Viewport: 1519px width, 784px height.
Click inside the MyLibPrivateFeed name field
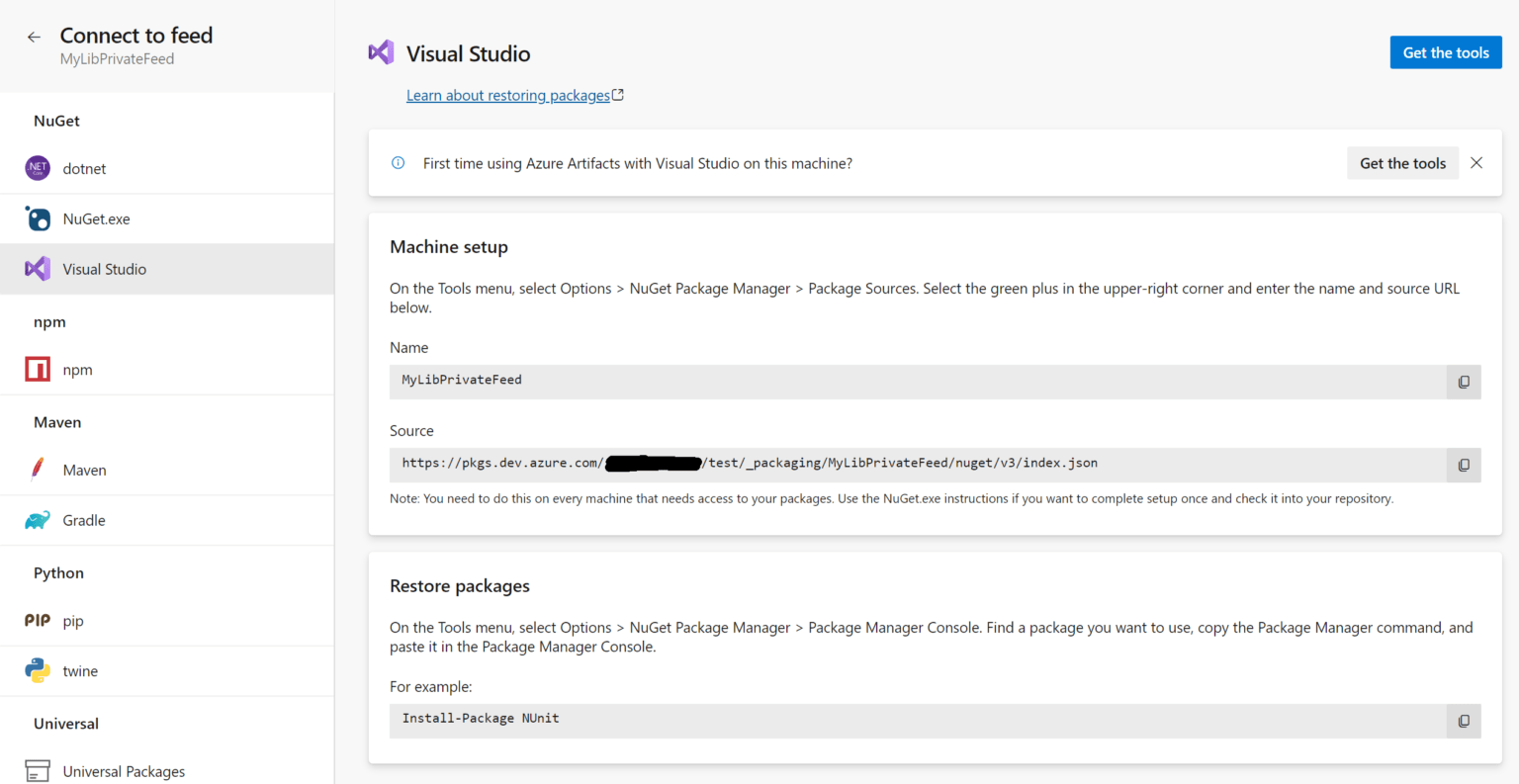[x=692, y=382]
